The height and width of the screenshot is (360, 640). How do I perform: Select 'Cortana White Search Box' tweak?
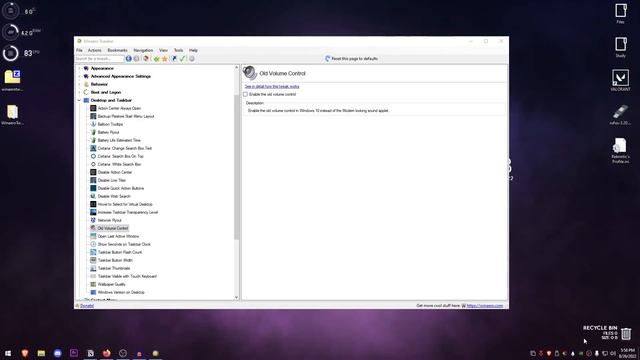coord(119,164)
